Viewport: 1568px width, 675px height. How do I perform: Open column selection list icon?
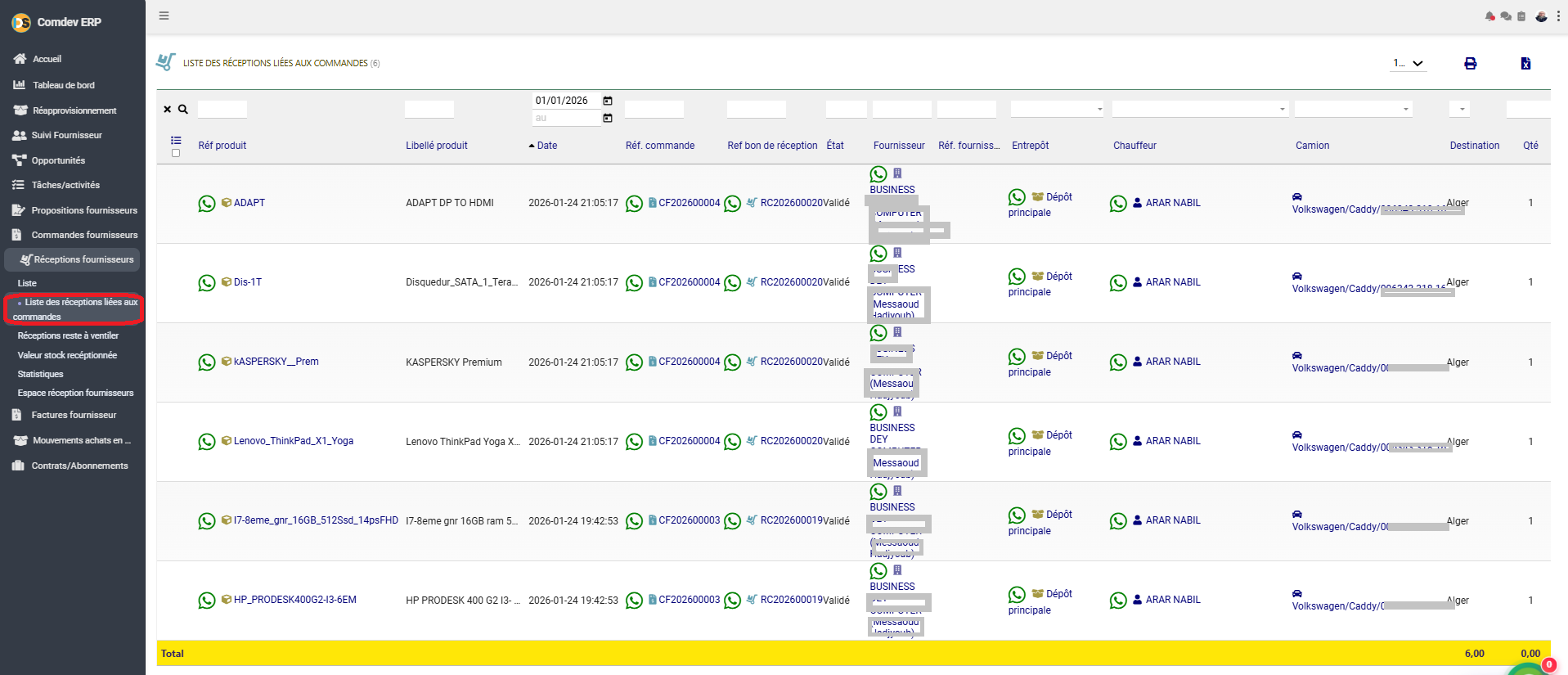point(176,140)
